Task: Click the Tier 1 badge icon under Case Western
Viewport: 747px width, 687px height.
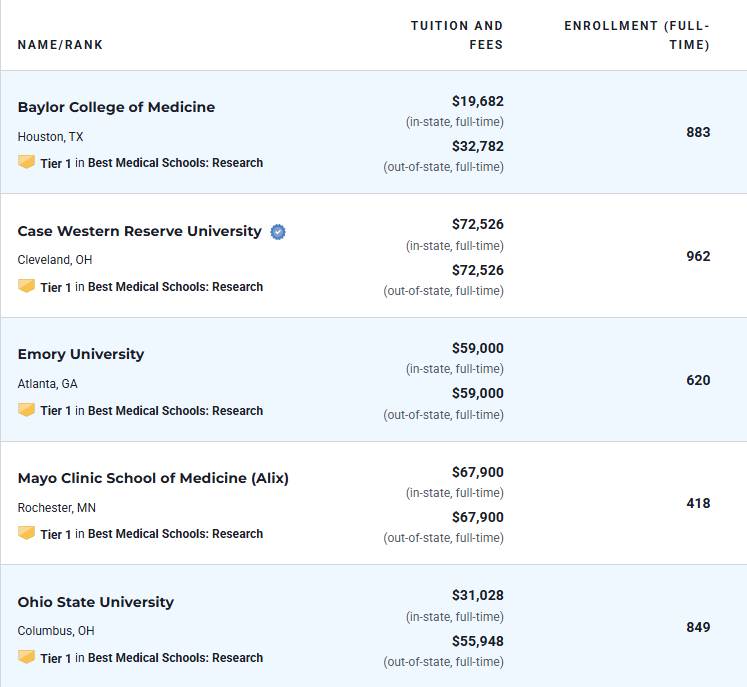Action: click(26, 286)
